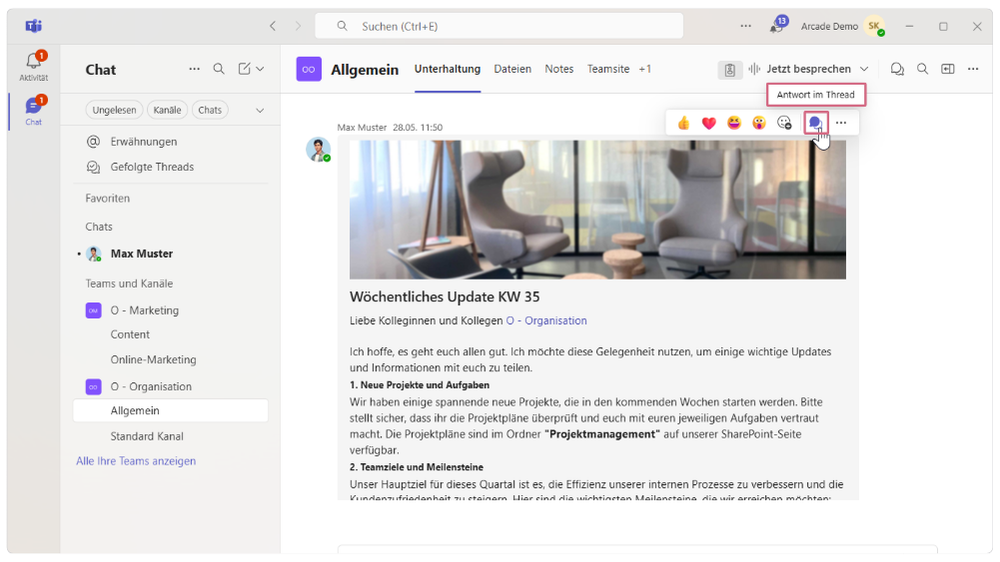Open the SK profile avatar
Viewport: 1000px width, 562px height.
(874, 26)
